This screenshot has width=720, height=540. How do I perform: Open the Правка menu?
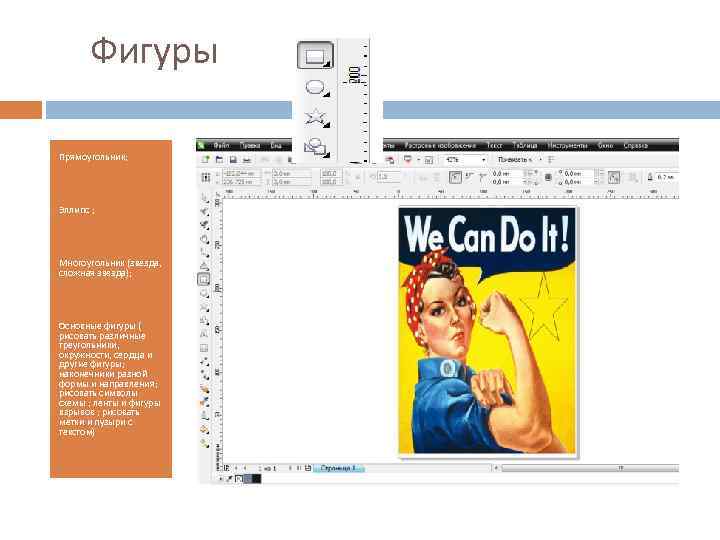click(250, 145)
